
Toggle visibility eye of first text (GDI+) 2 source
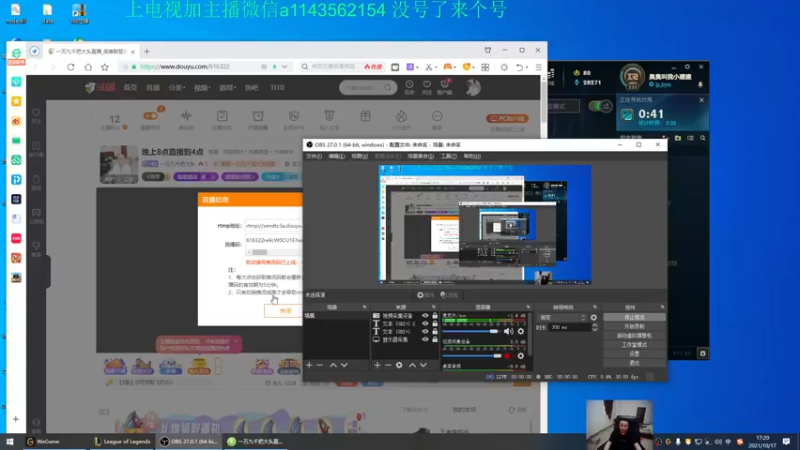click(425, 323)
